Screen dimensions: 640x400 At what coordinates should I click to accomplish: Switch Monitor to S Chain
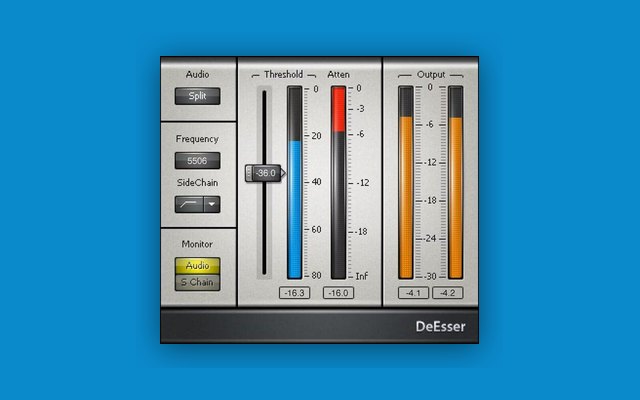pyautogui.click(x=198, y=282)
